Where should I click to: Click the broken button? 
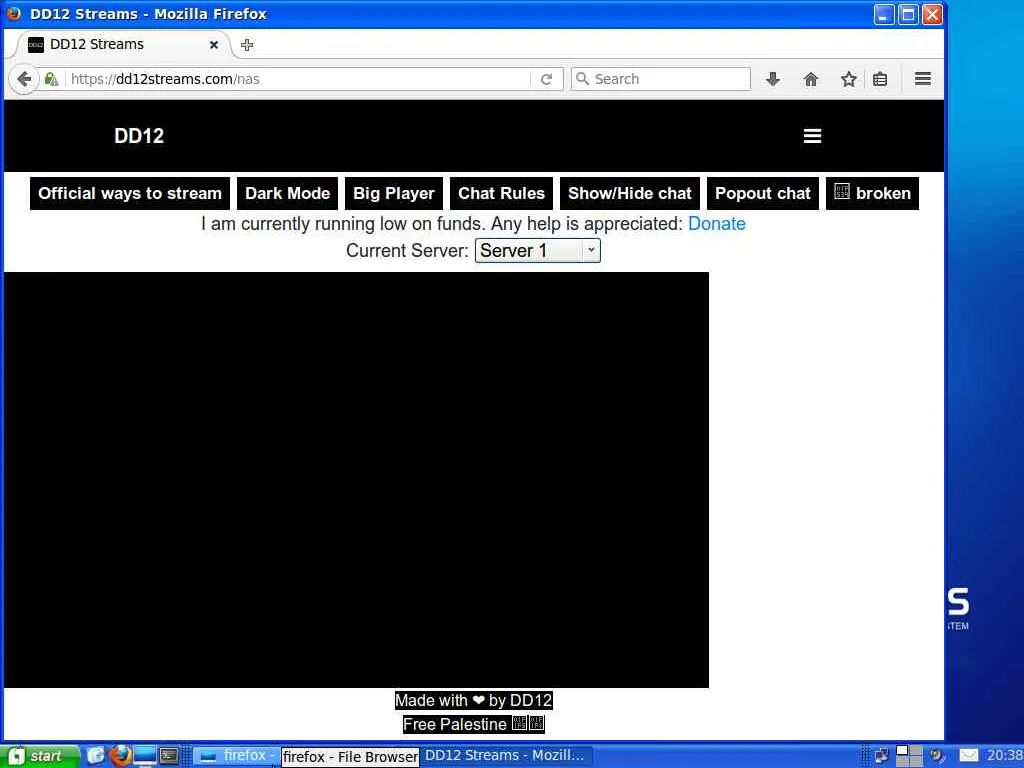pyautogui.click(x=872, y=193)
